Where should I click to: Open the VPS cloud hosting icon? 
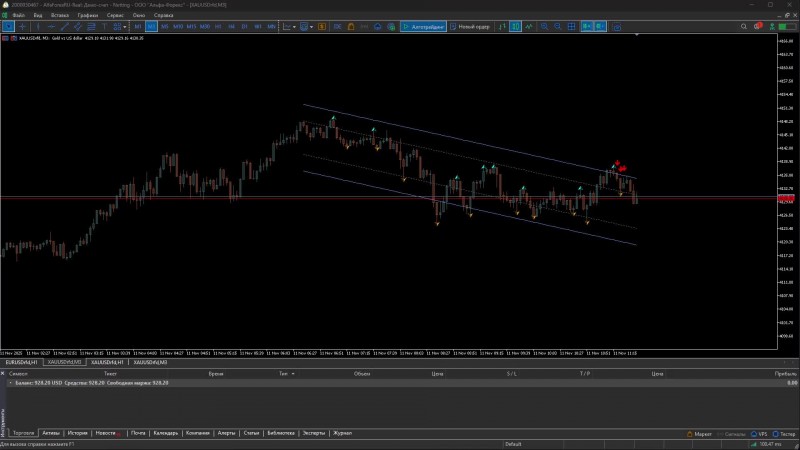(378, 27)
